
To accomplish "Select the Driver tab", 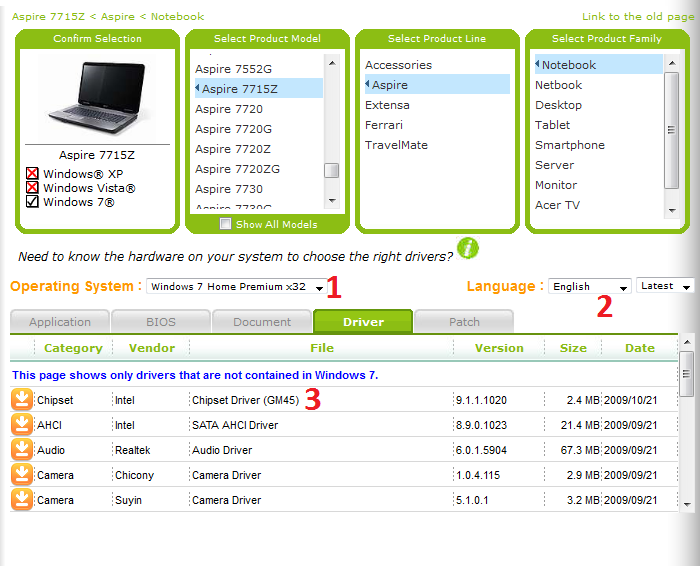I will (x=363, y=322).
